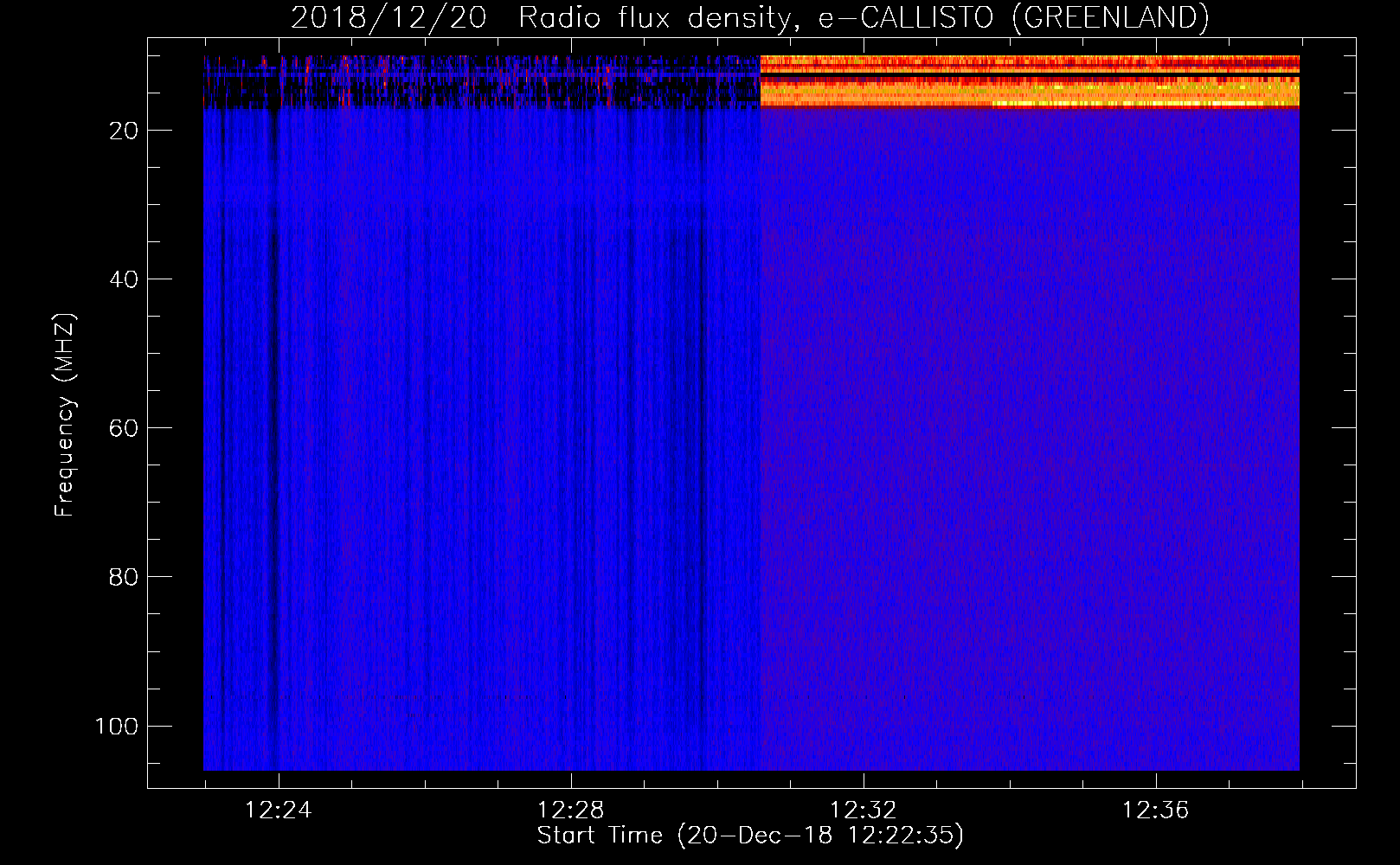The width and height of the screenshot is (1400, 865).
Task: Click the 60 MHz frequency tick label
Action: pyautogui.click(x=124, y=428)
